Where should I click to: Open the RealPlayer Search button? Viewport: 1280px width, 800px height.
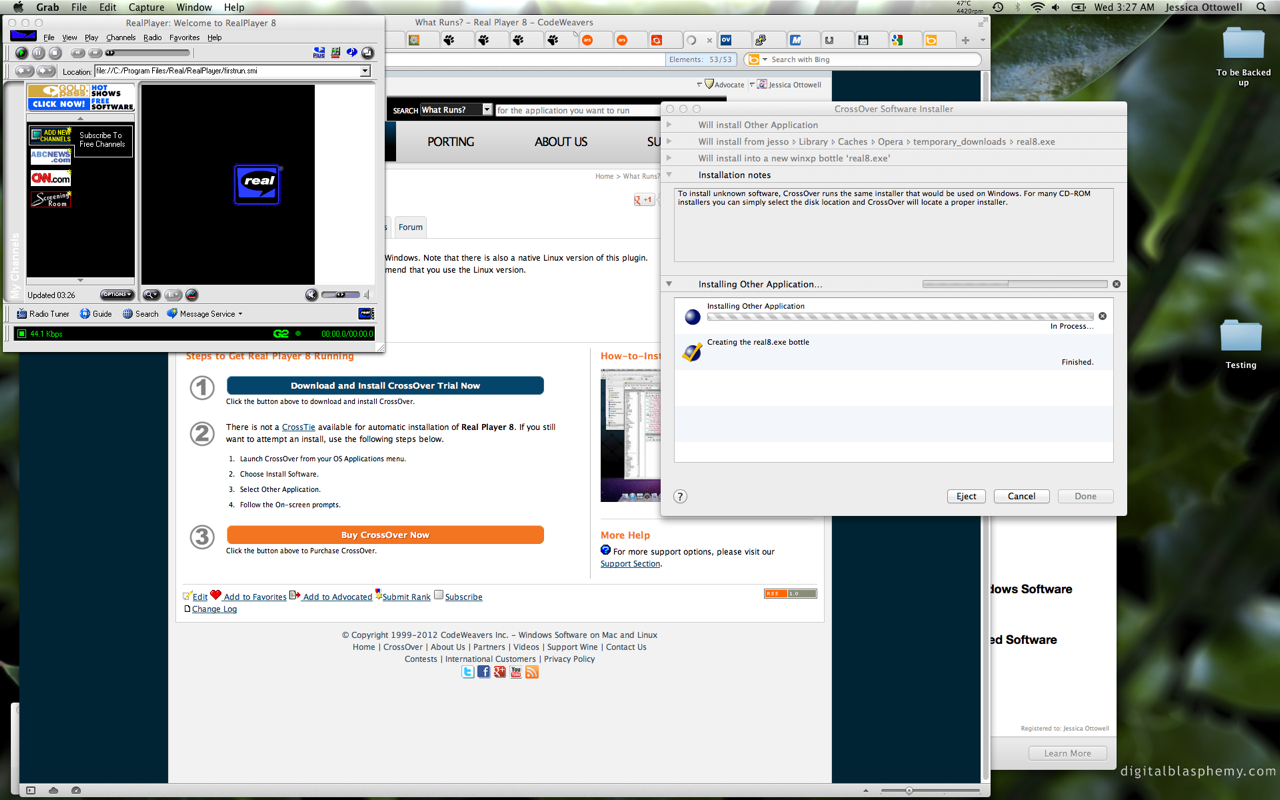pos(140,314)
